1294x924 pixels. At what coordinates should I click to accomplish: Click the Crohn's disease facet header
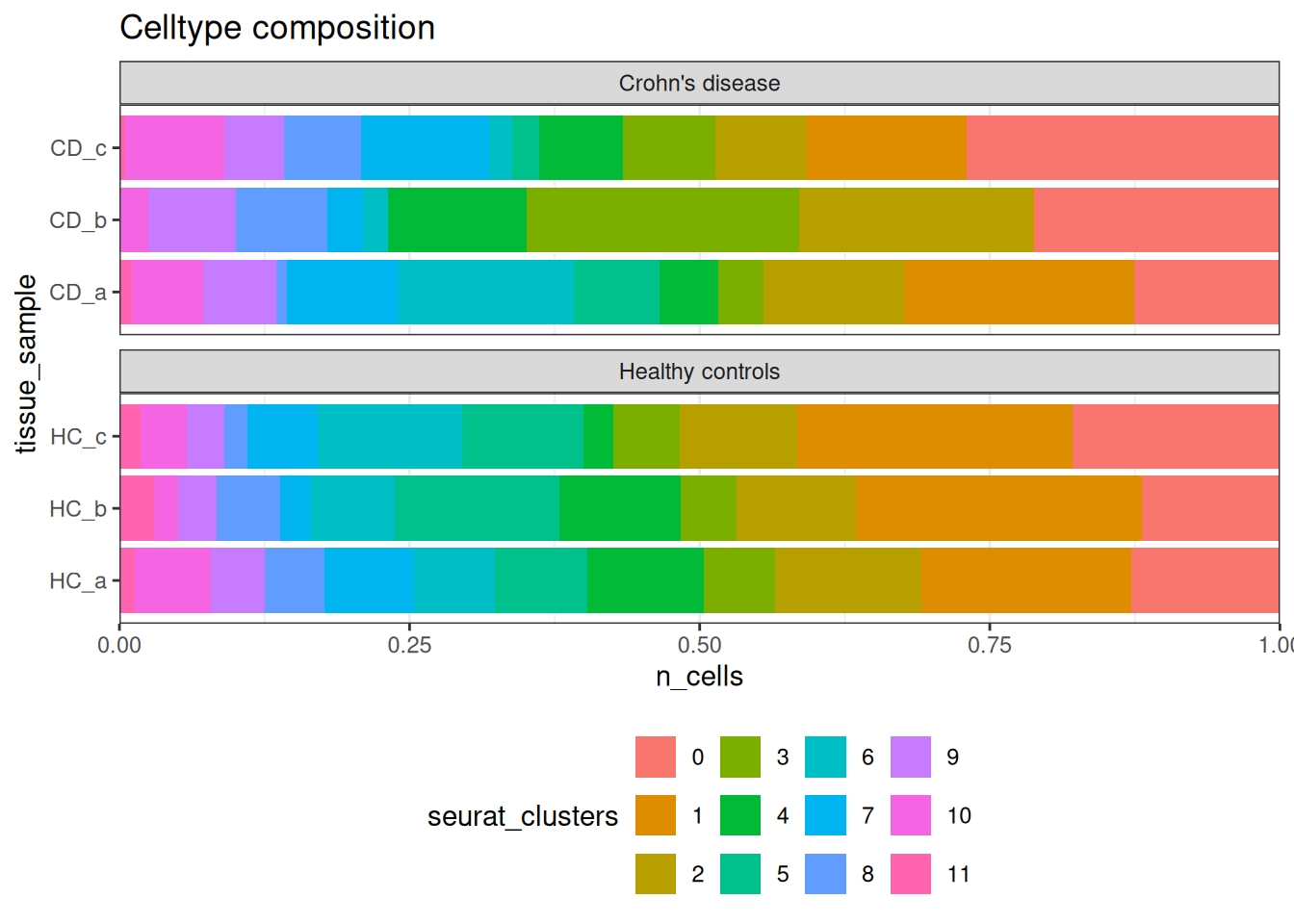[x=699, y=84]
